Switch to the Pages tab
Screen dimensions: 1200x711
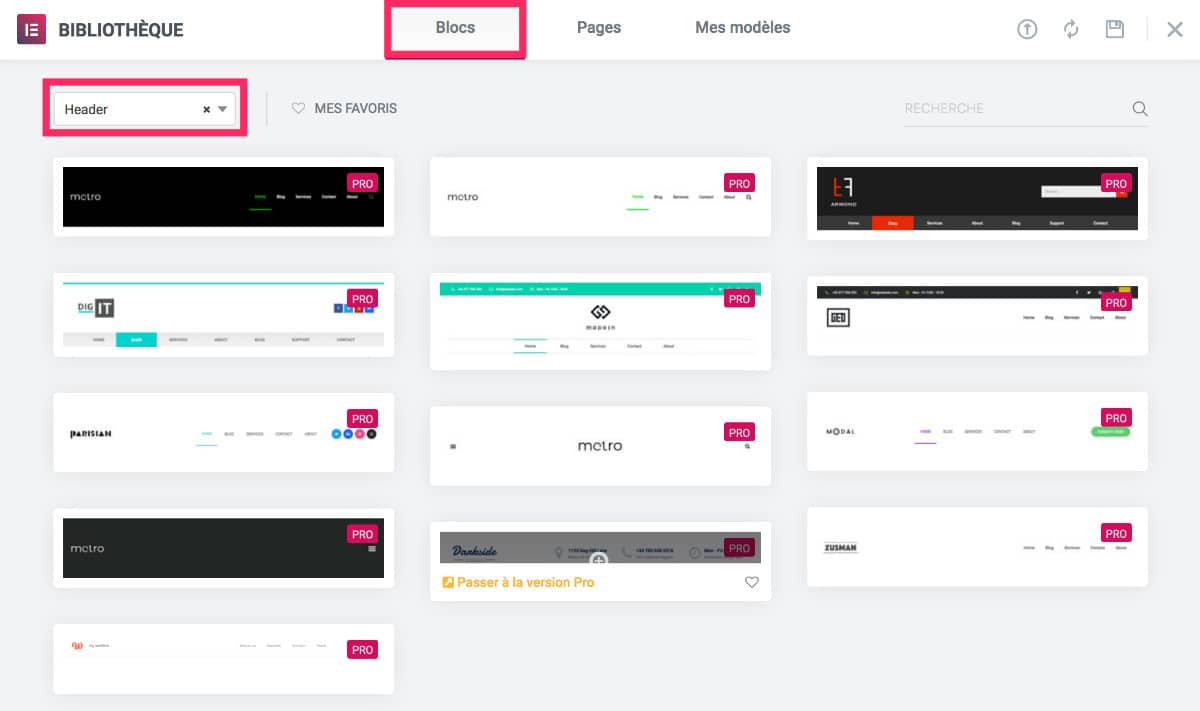[598, 28]
